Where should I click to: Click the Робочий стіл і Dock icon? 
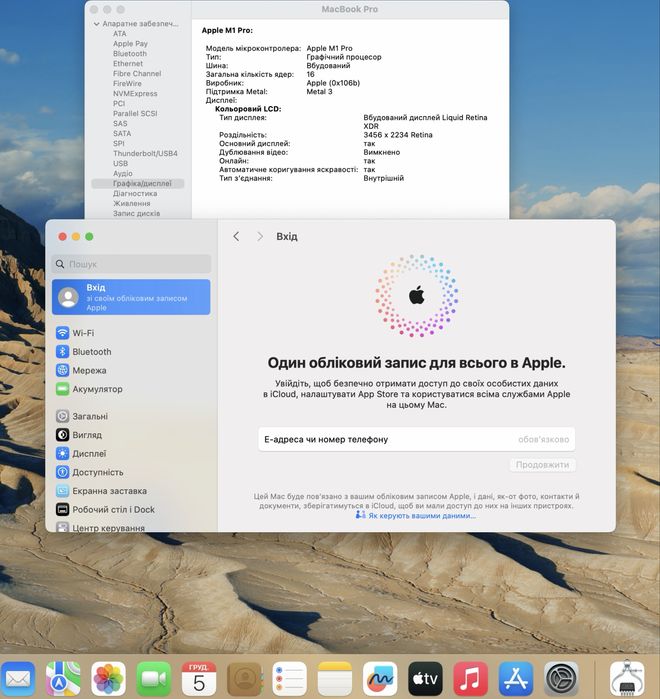(62, 510)
